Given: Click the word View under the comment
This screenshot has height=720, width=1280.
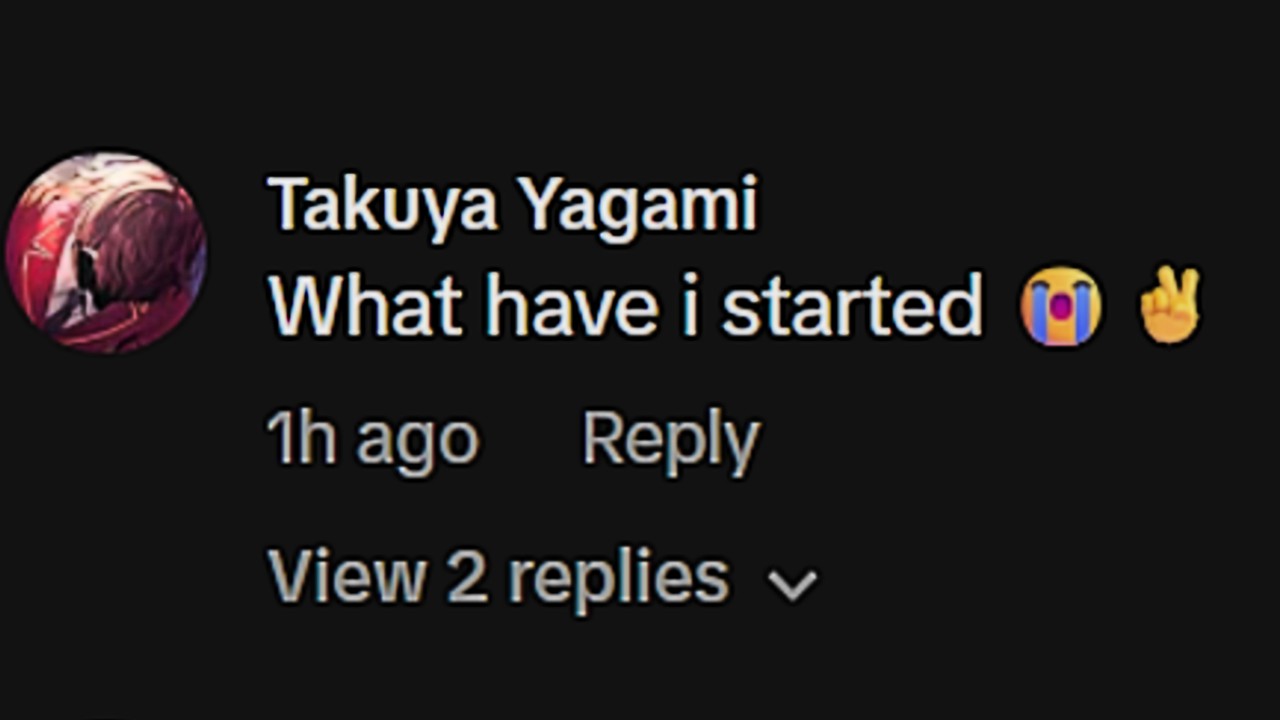Looking at the screenshot, I should coord(346,577).
